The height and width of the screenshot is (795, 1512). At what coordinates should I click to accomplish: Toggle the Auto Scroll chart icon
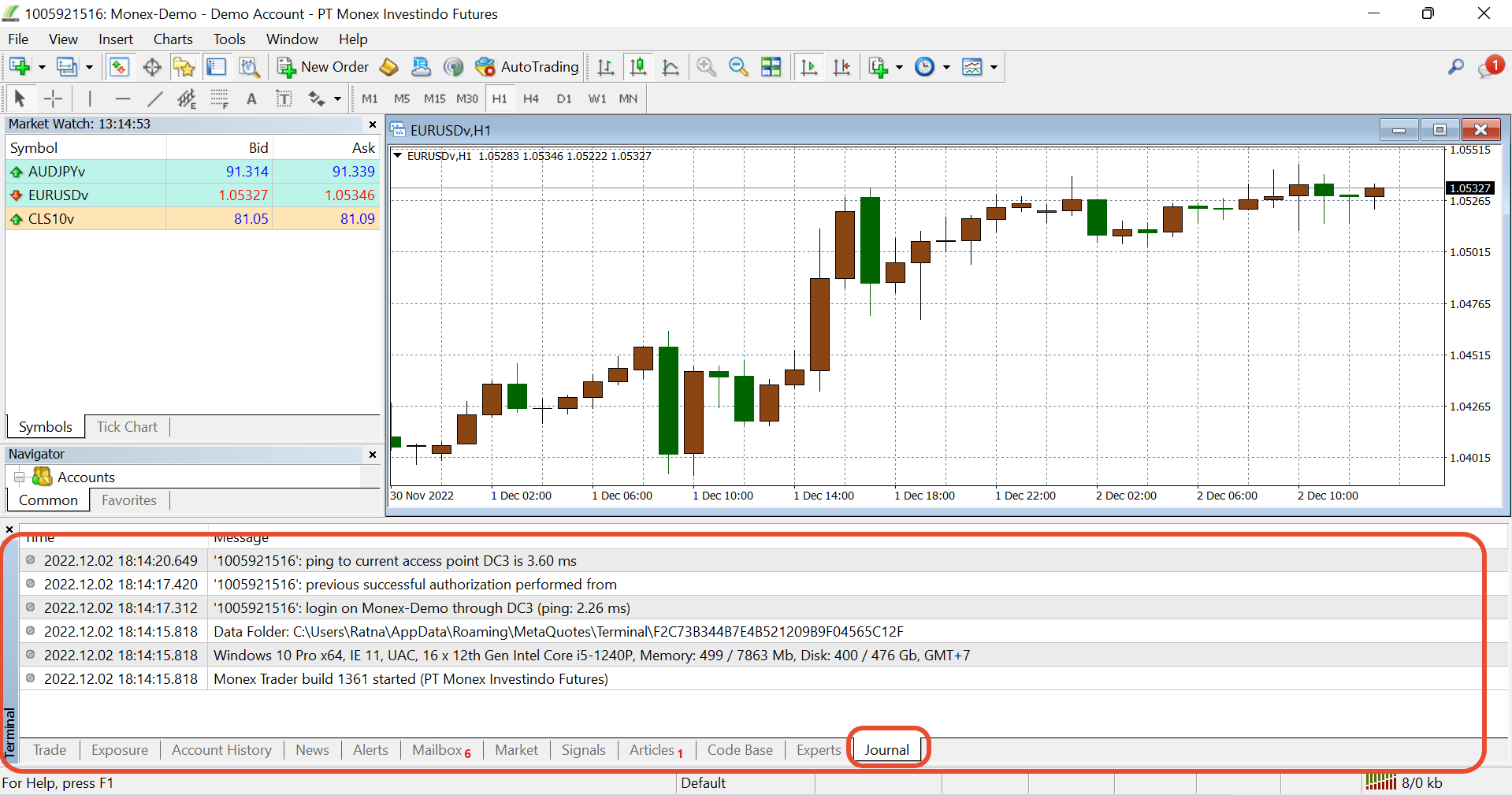click(809, 67)
